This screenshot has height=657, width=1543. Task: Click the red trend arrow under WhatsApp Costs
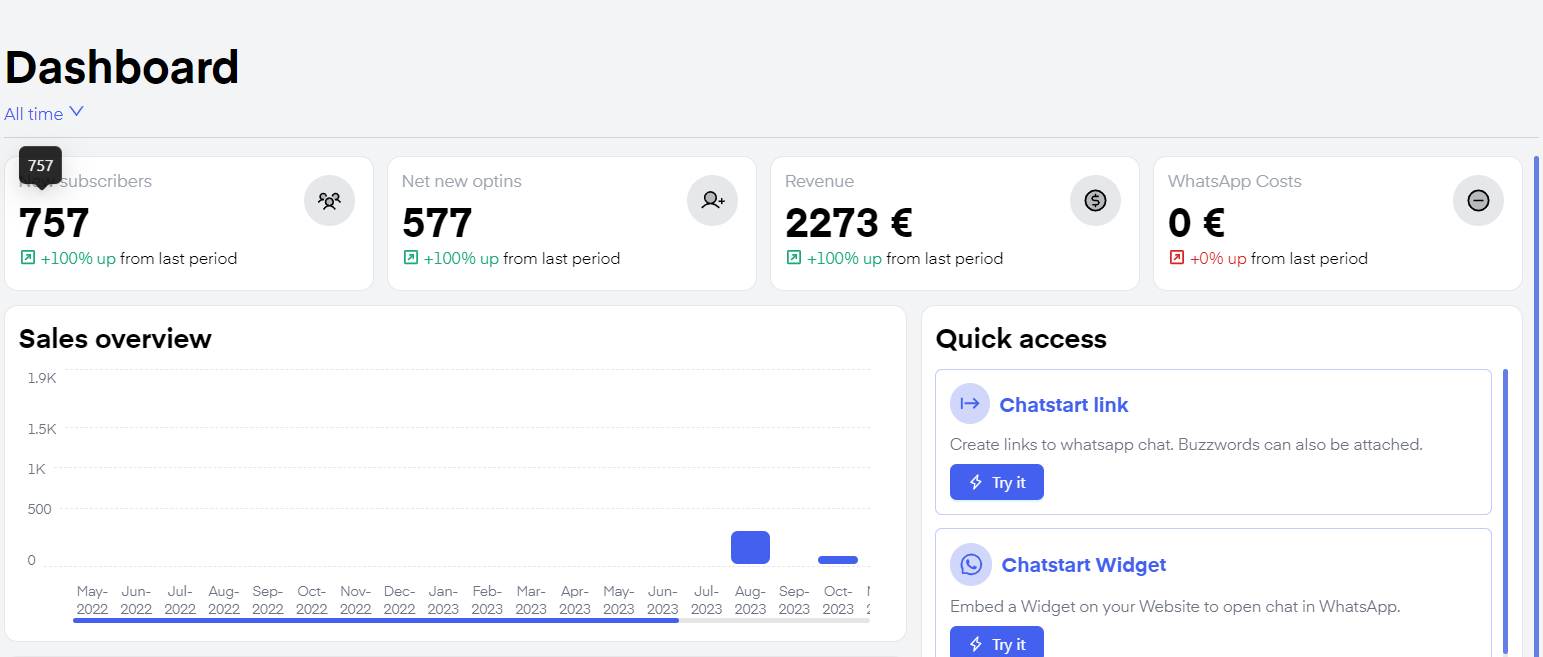pyautogui.click(x=1177, y=258)
